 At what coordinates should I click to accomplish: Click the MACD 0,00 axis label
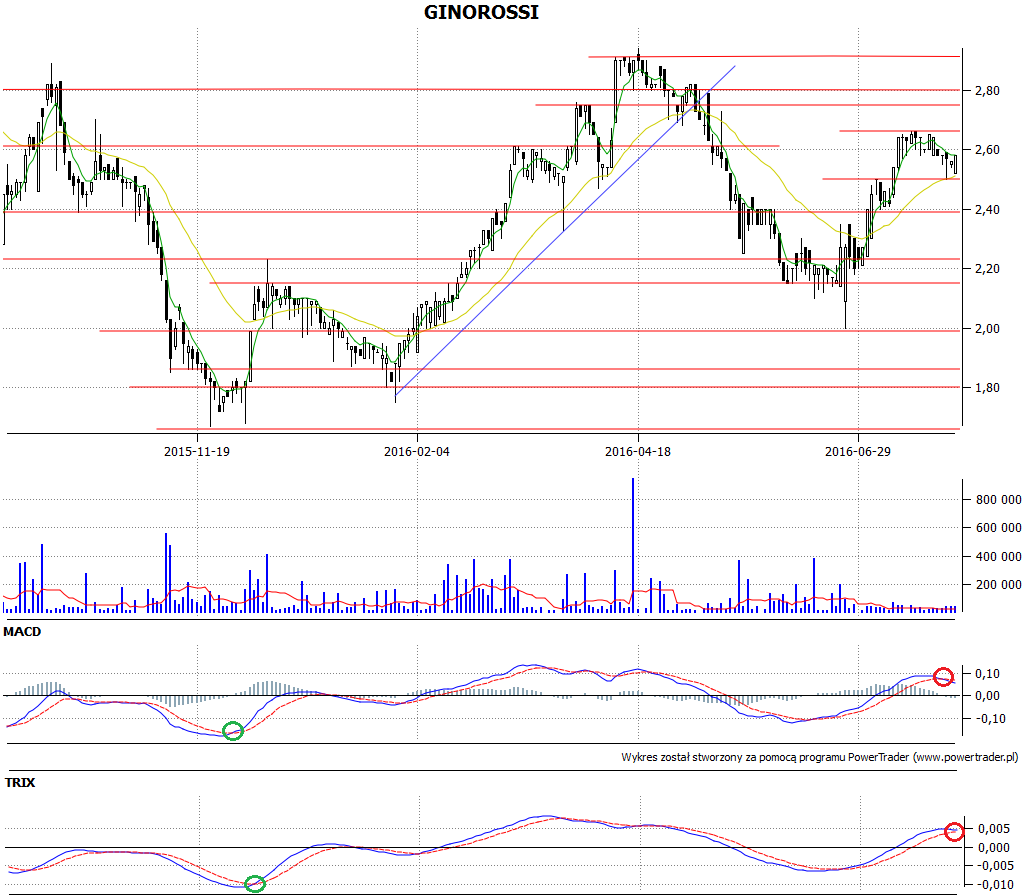[x=989, y=696]
